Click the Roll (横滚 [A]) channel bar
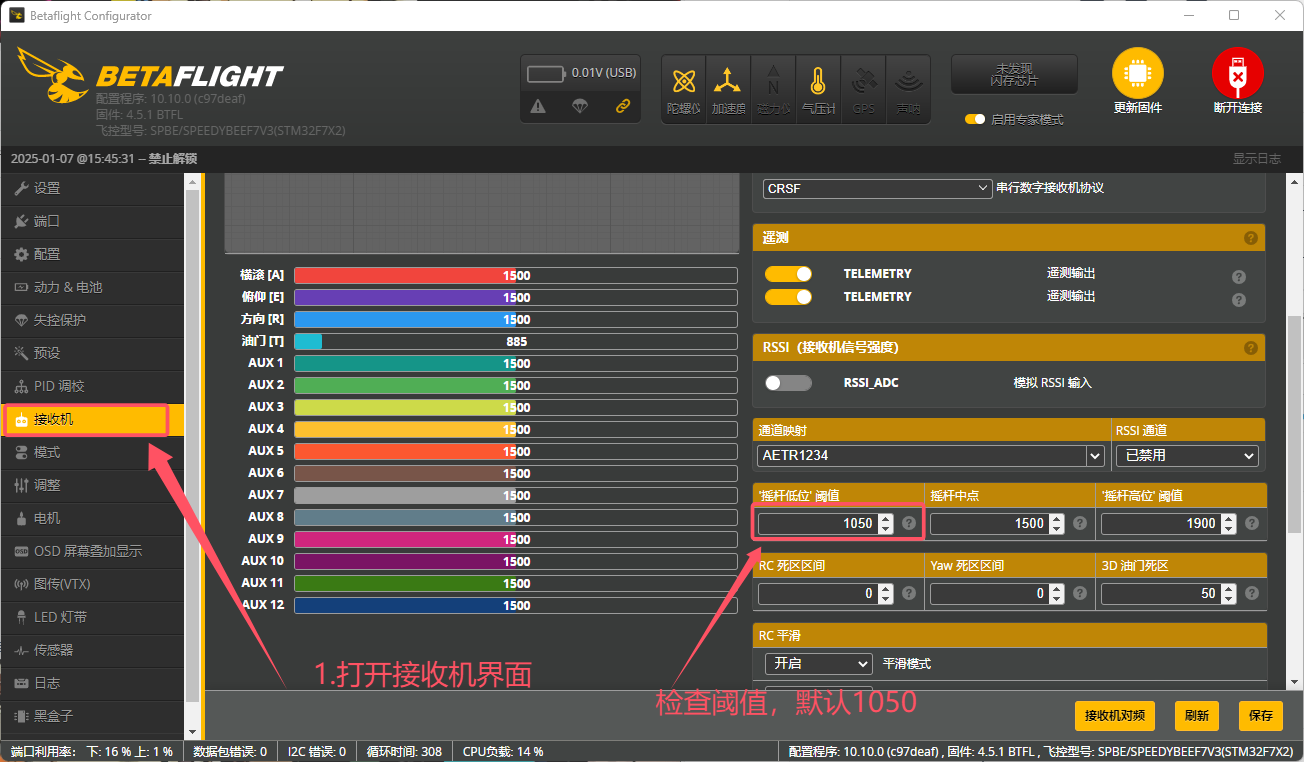The width and height of the screenshot is (1304, 762). pyautogui.click(x=516, y=275)
